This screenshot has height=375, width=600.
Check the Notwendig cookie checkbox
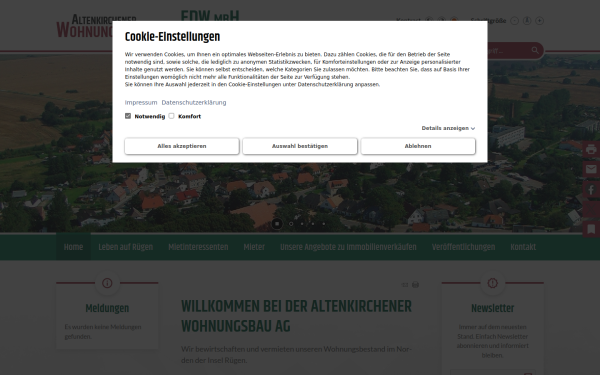coord(128,116)
